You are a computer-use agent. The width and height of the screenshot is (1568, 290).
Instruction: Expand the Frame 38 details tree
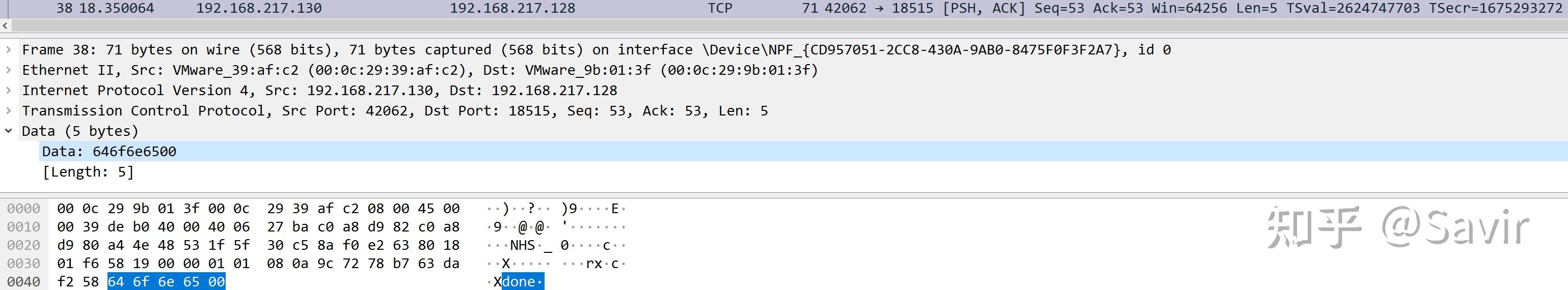click(x=8, y=50)
